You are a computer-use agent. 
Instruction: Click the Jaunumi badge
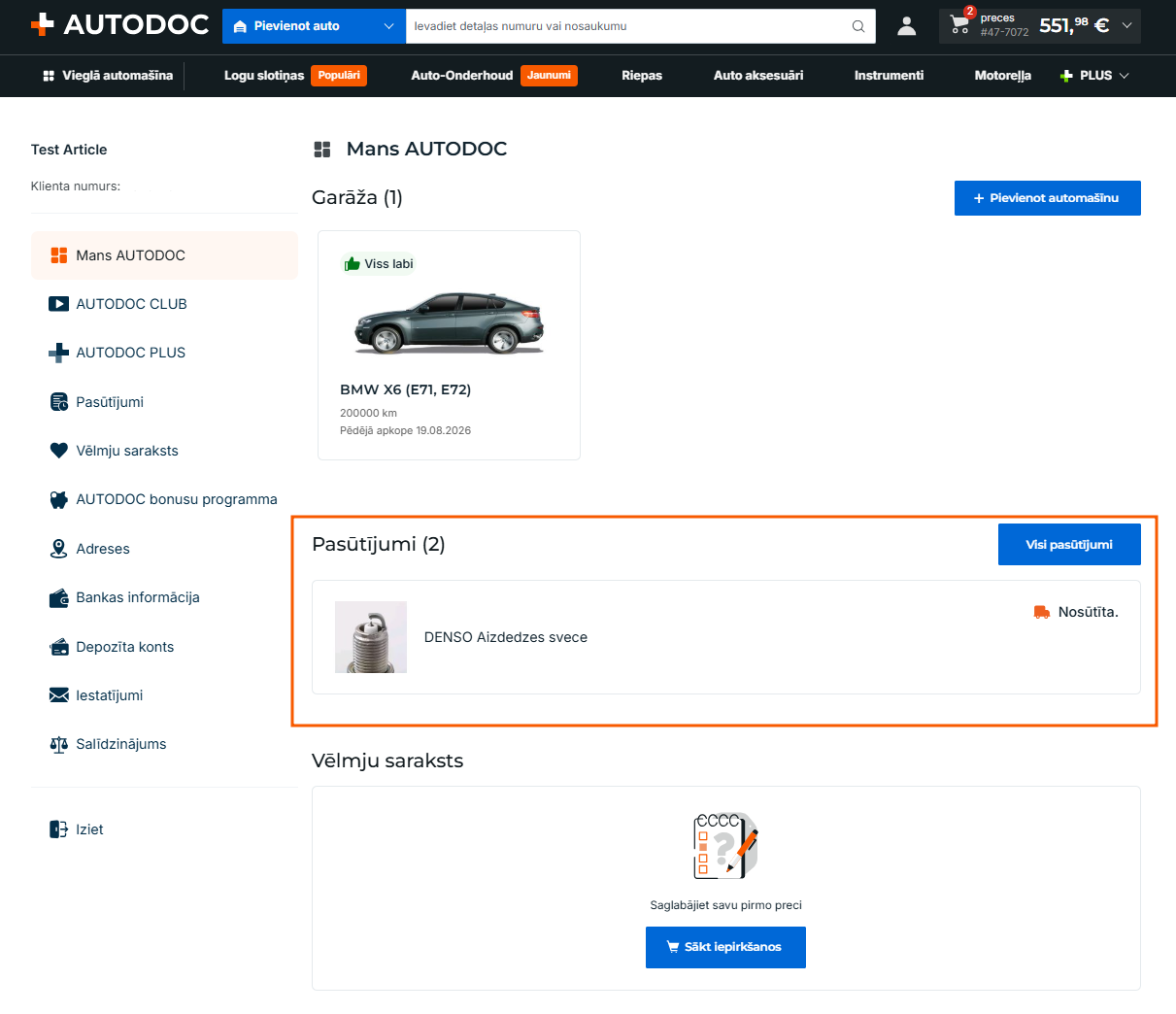(549, 76)
